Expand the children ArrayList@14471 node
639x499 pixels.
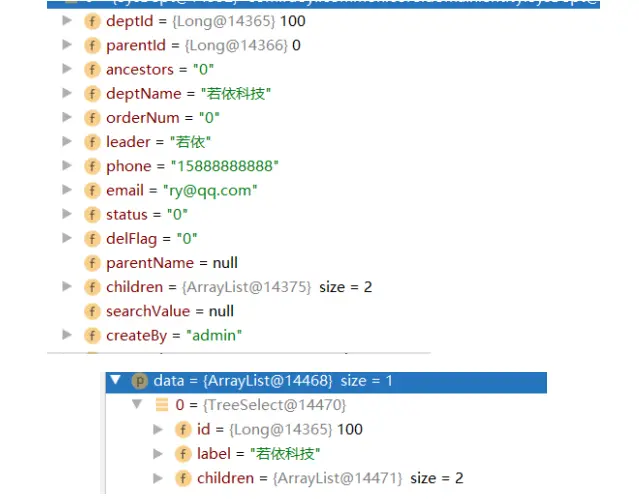(x=158, y=478)
